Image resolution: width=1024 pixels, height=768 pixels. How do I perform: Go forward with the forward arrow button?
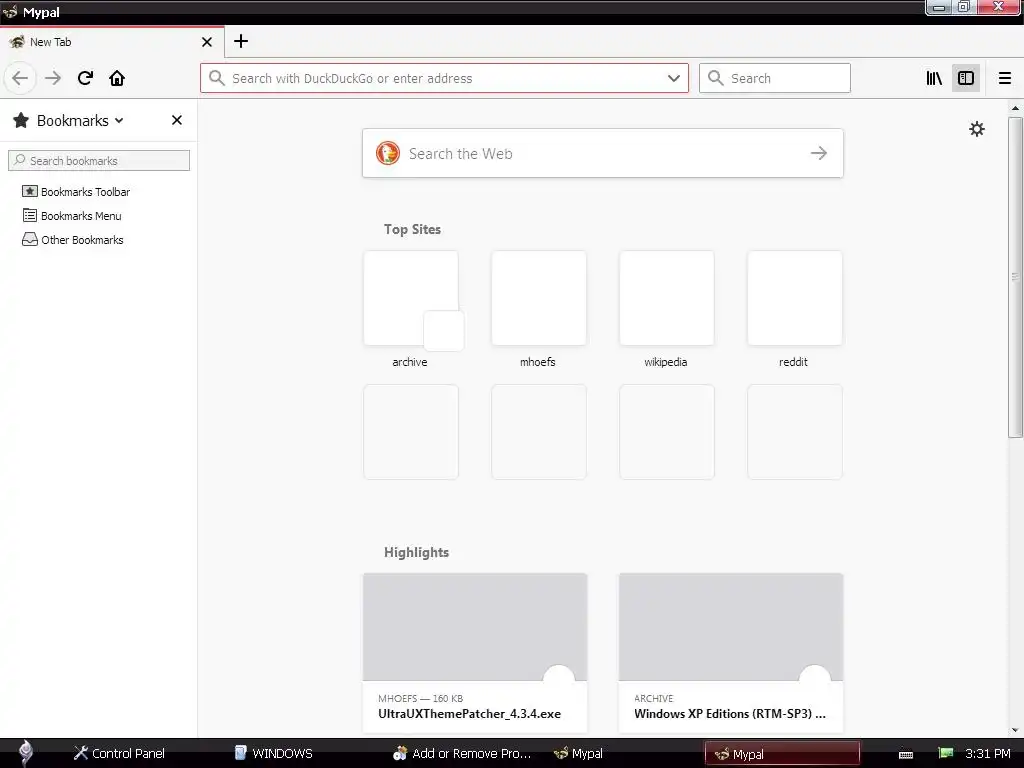(53, 78)
